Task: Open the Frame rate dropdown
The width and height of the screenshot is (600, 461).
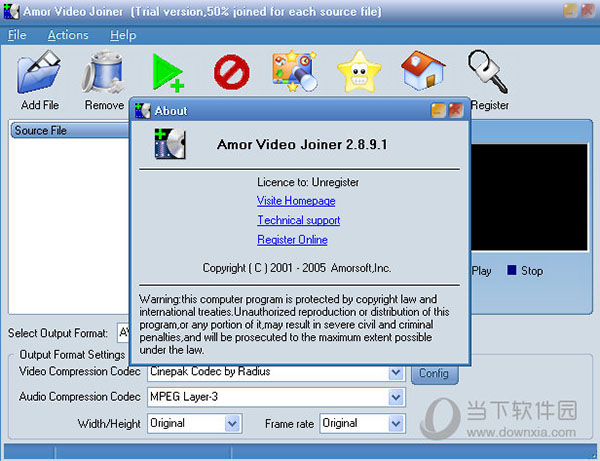Action: 396,424
